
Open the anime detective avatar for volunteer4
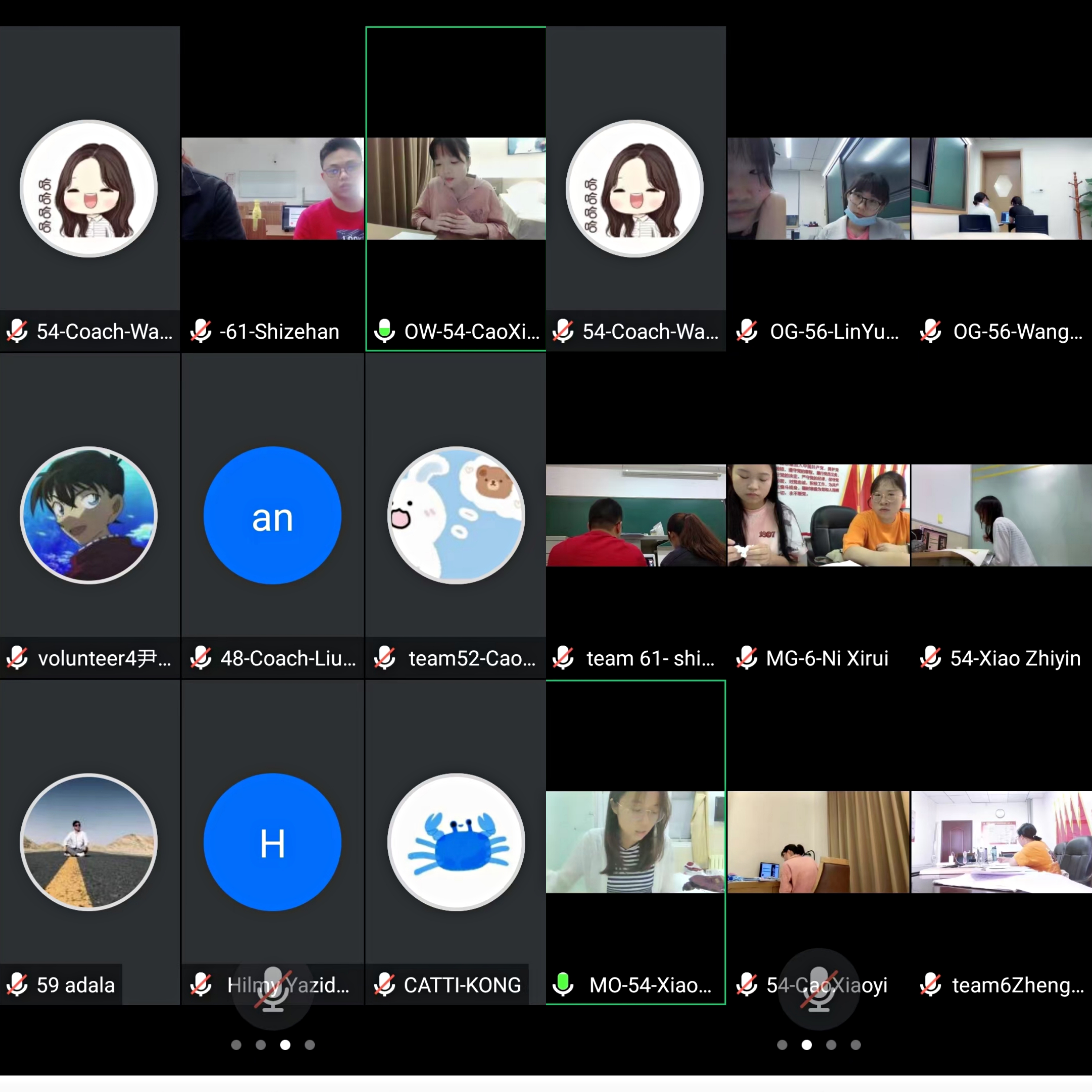89,515
